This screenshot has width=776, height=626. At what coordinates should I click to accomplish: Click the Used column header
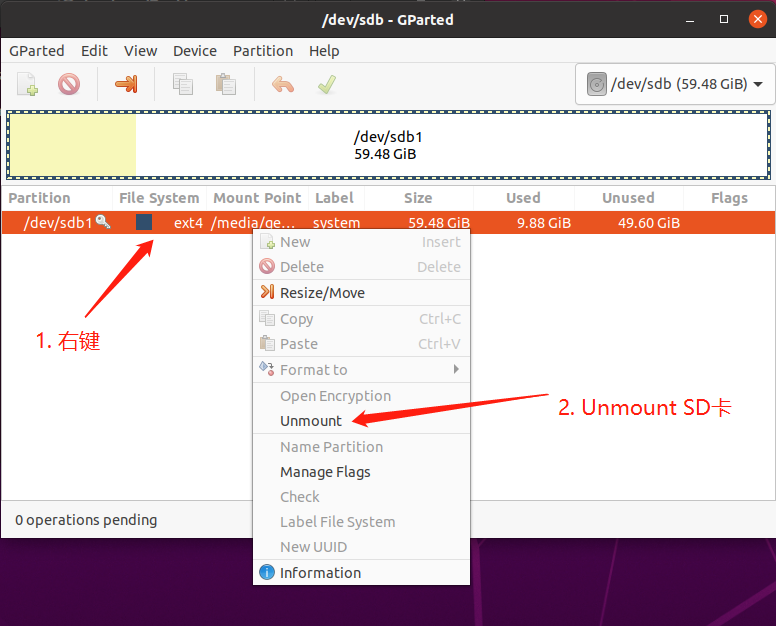tap(523, 198)
